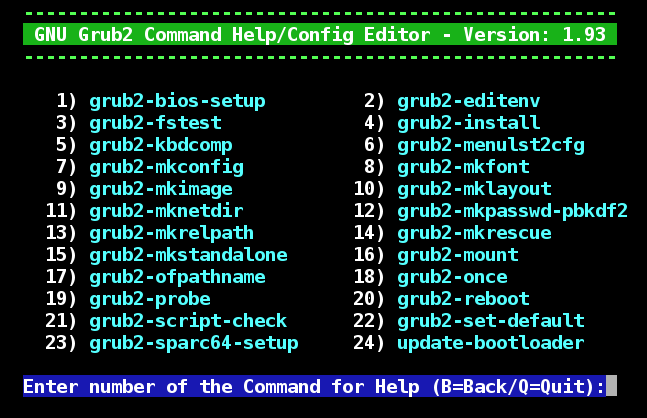This screenshot has height=418, width=647.
Task: Select the grub2-mklayout entry
Action: point(475,189)
